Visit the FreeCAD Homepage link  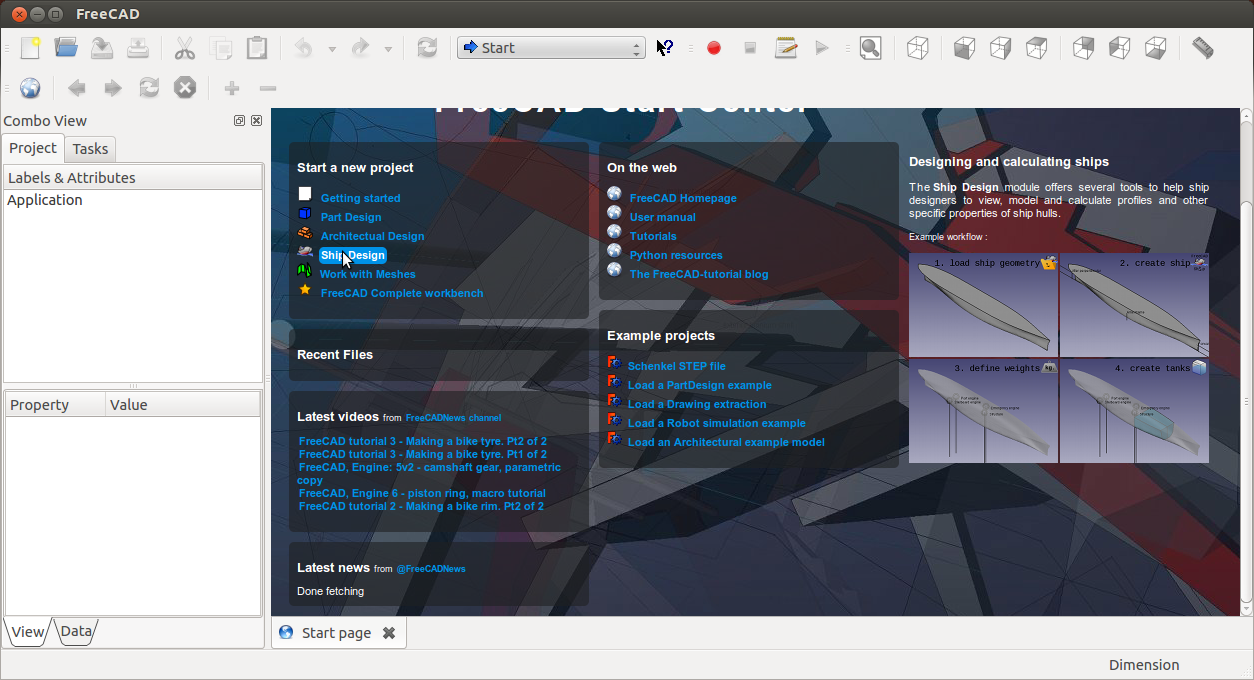point(683,198)
